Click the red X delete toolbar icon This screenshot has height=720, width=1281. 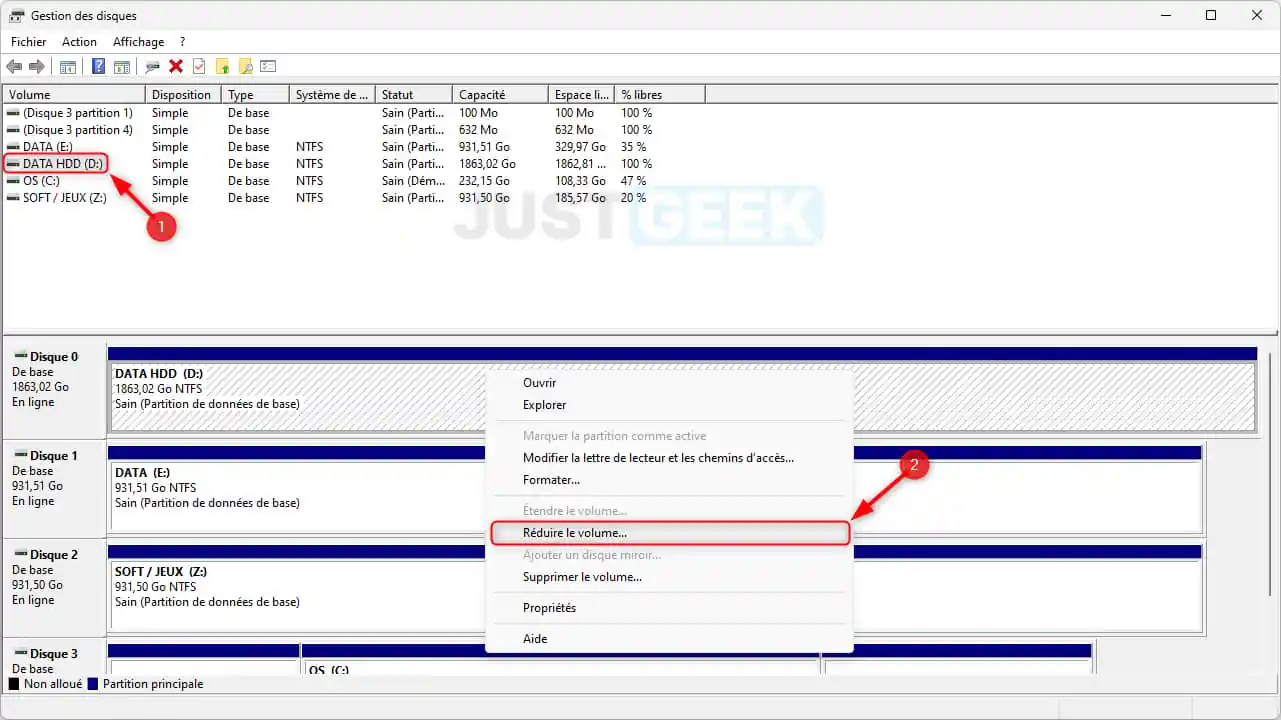(176, 67)
